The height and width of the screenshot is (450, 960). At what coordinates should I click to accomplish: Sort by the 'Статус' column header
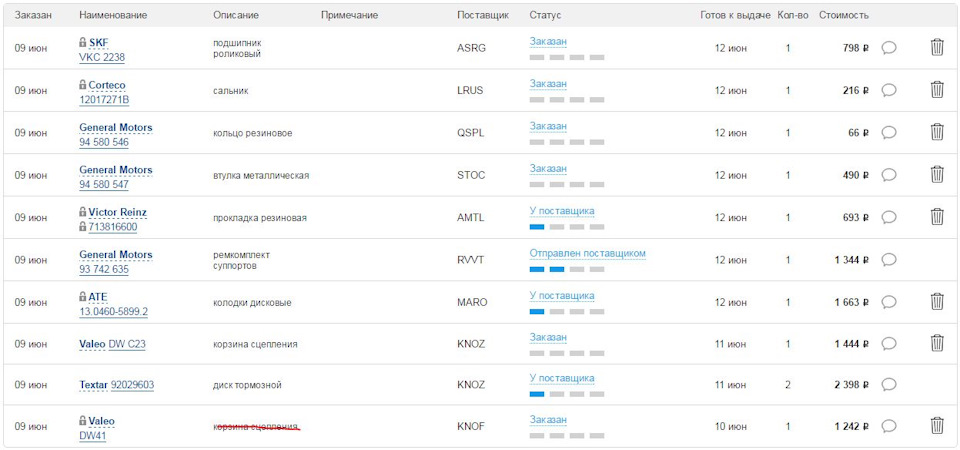click(545, 15)
